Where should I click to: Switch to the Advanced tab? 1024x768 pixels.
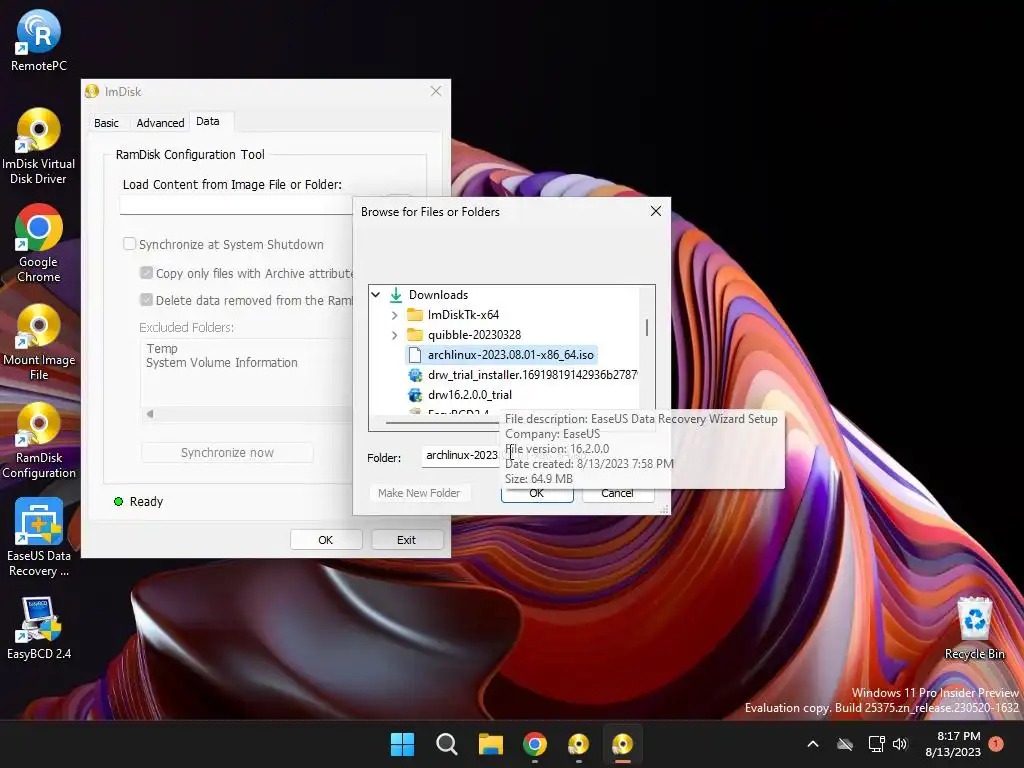pyautogui.click(x=160, y=123)
